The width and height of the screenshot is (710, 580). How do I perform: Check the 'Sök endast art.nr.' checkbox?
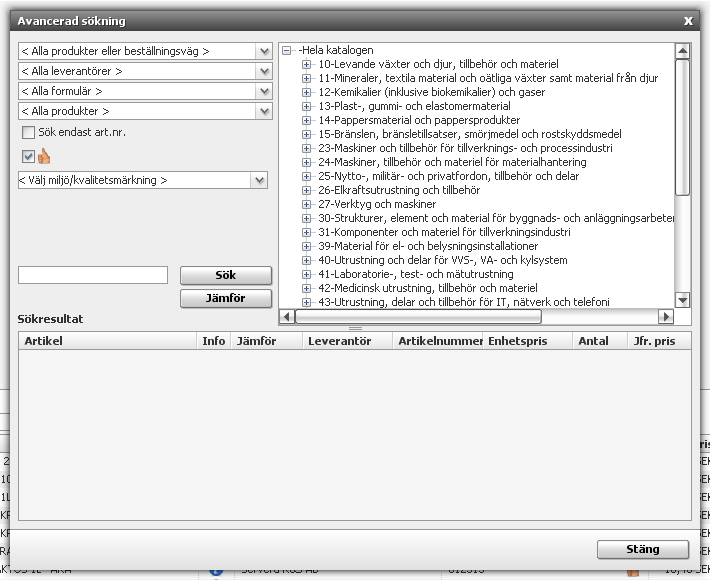click(x=28, y=132)
